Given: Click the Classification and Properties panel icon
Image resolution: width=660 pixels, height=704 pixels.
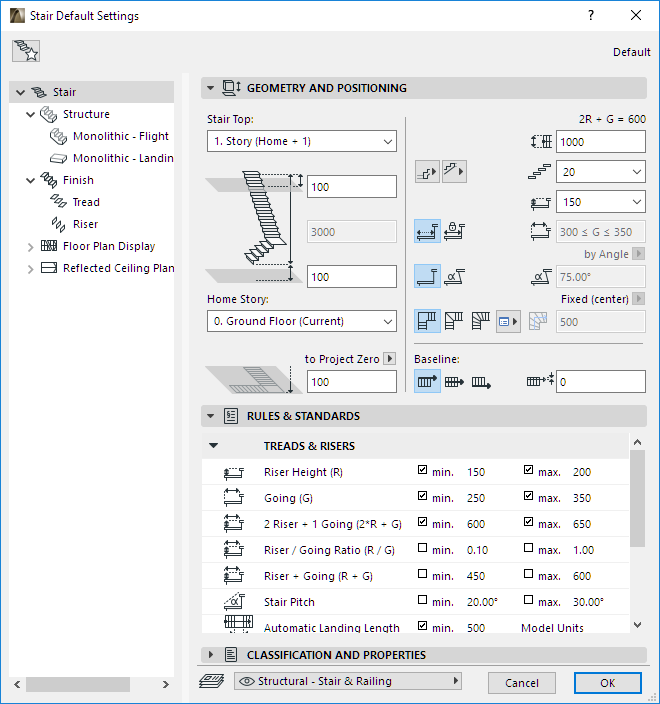Looking at the screenshot, I should pos(231,655).
